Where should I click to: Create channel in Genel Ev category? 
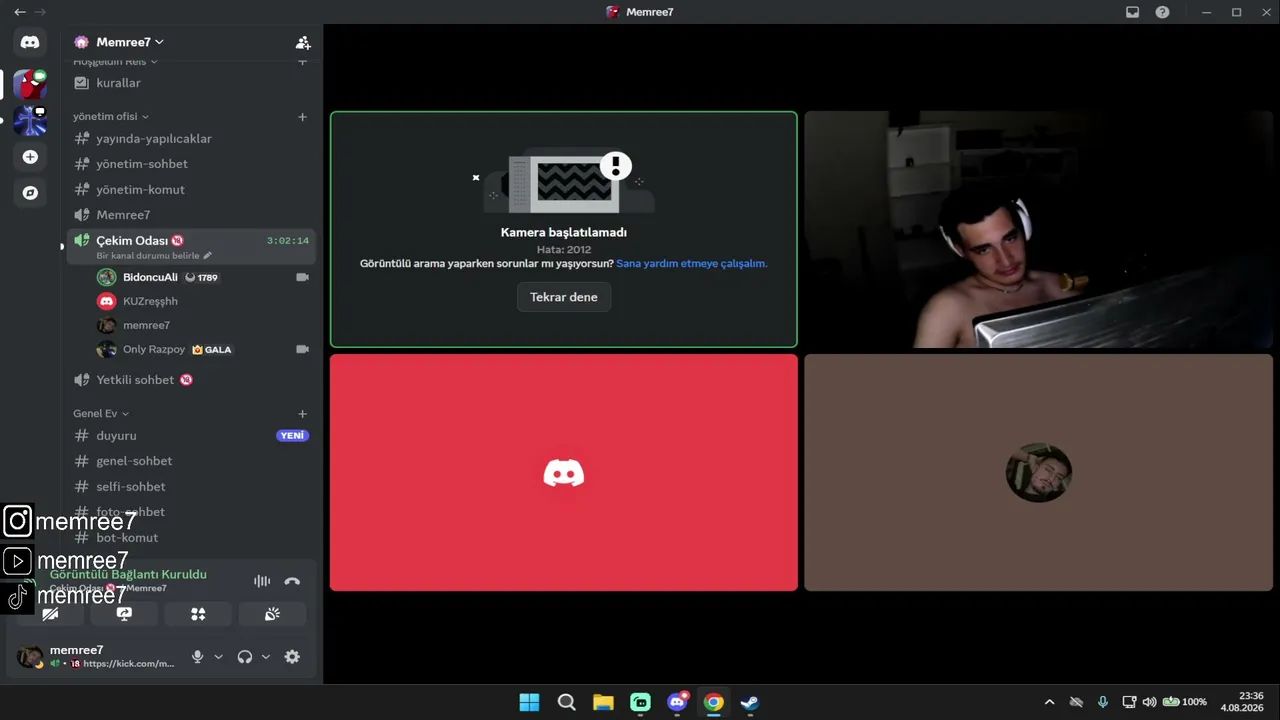pyautogui.click(x=302, y=414)
